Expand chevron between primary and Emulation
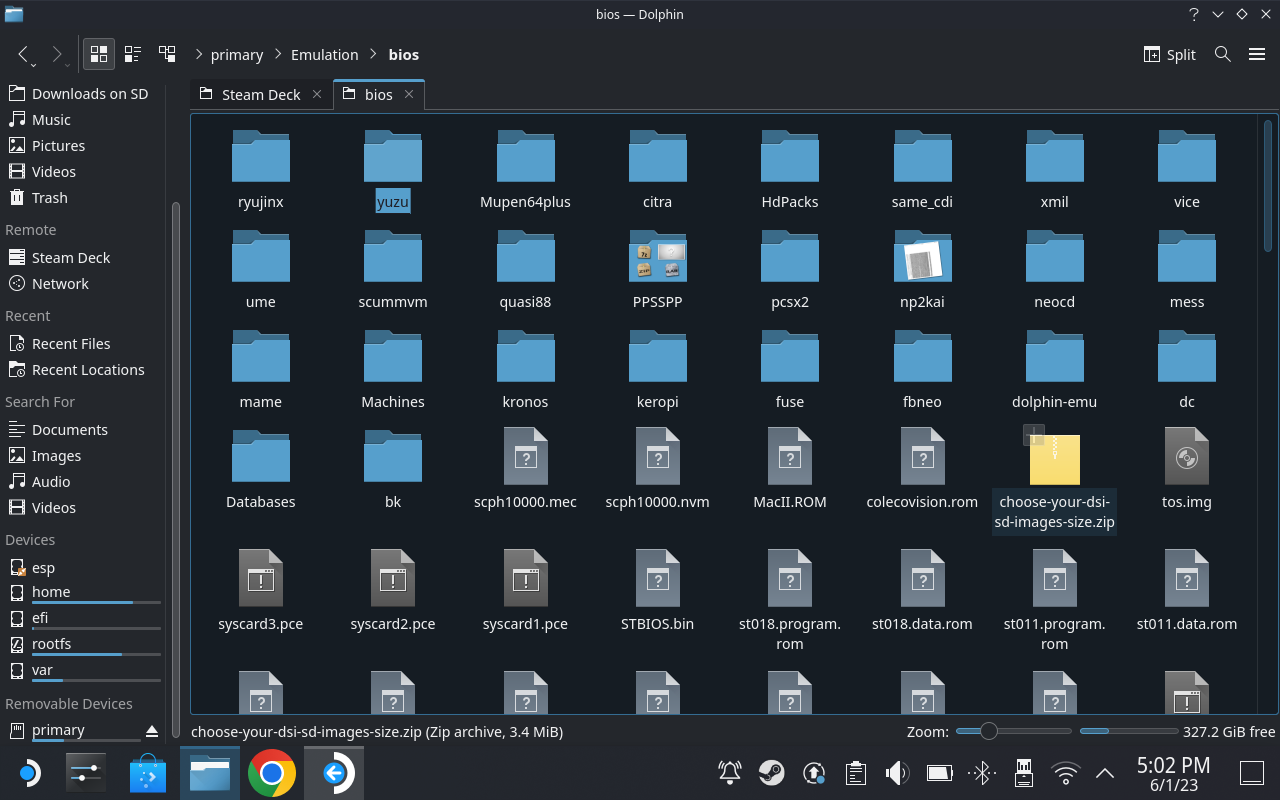Viewport: 1280px width, 800px height. (x=277, y=55)
